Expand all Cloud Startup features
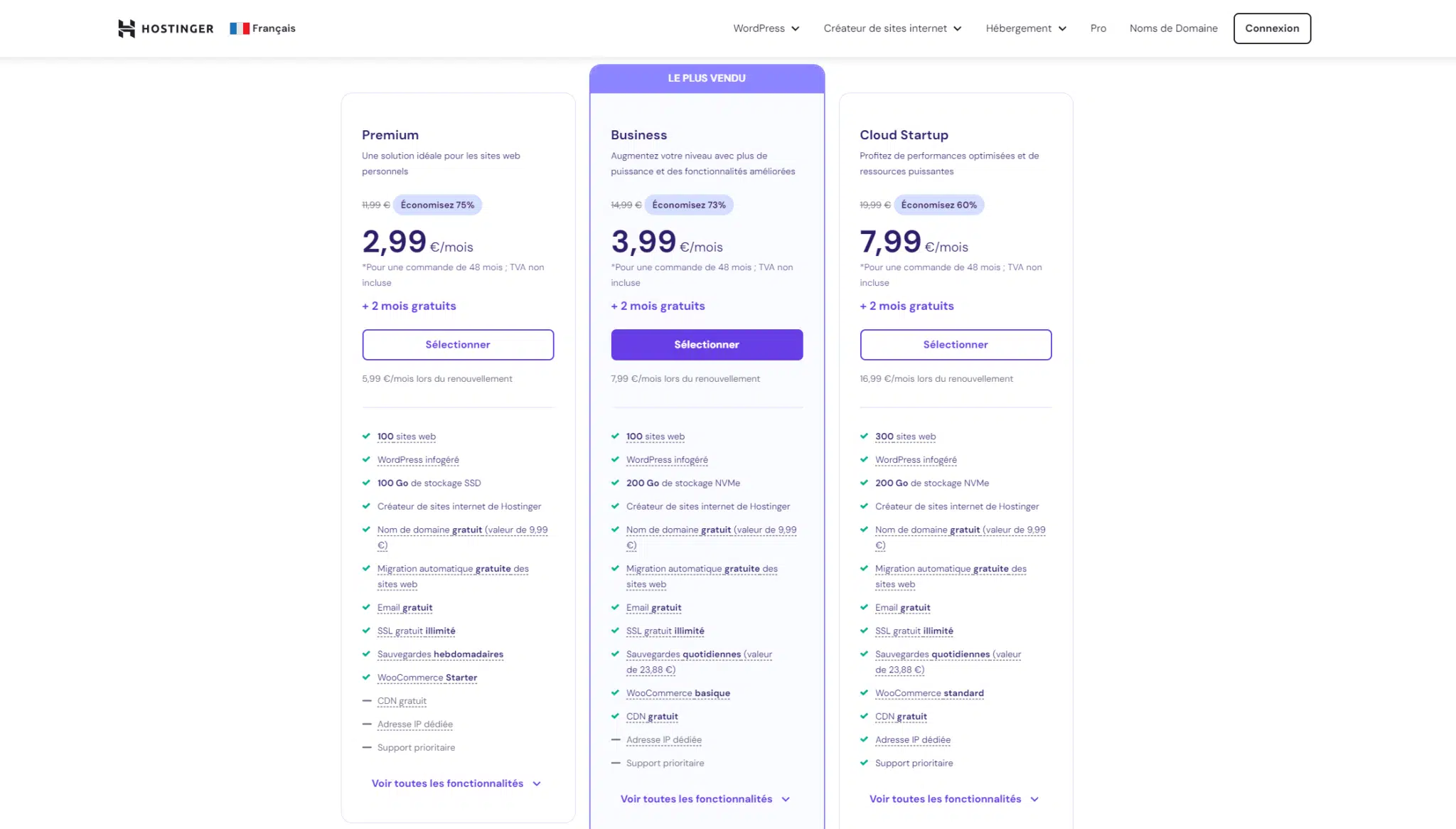1456x829 pixels. pos(954,799)
